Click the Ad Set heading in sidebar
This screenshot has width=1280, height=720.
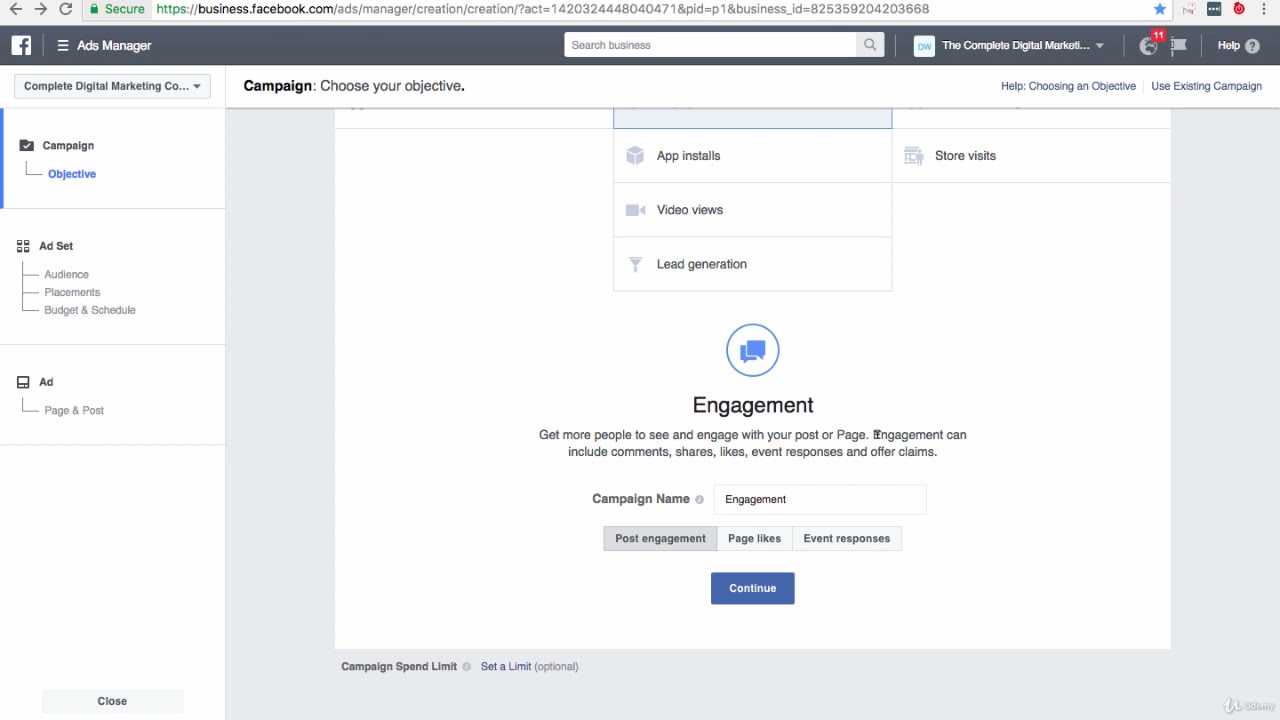(x=56, y=246)
